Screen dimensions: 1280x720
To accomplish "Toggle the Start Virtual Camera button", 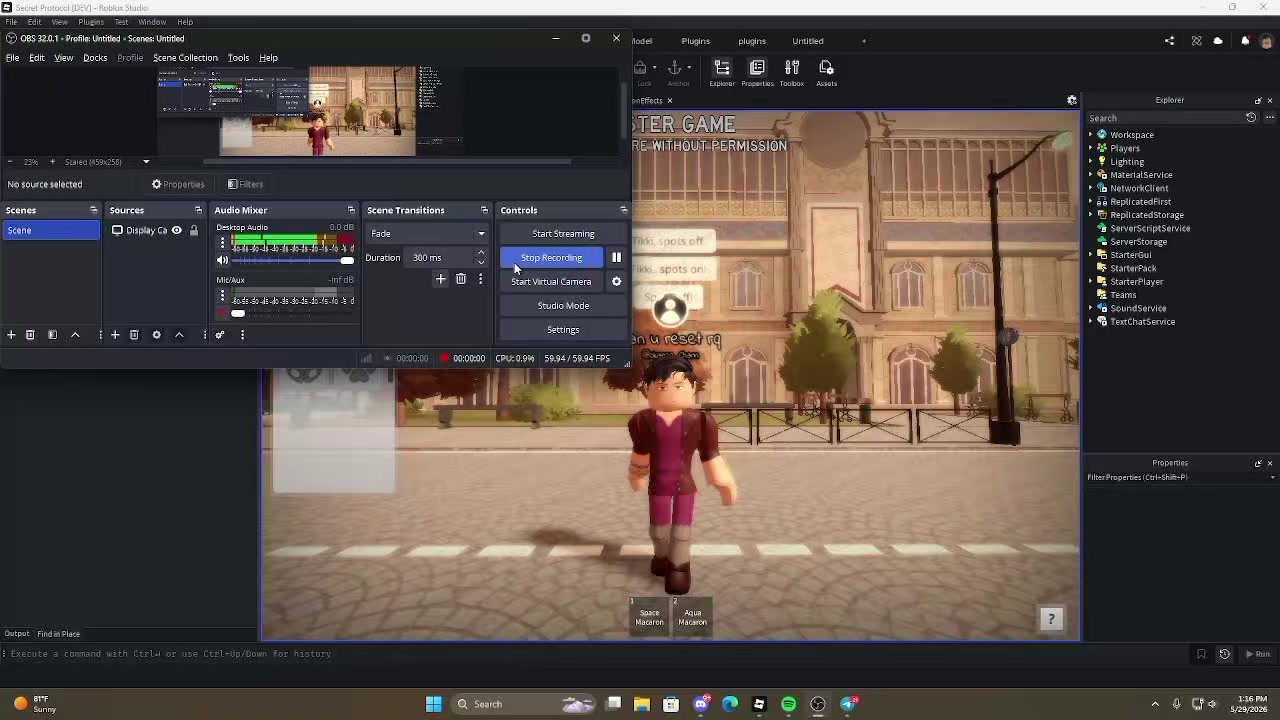I will (551, 281).
